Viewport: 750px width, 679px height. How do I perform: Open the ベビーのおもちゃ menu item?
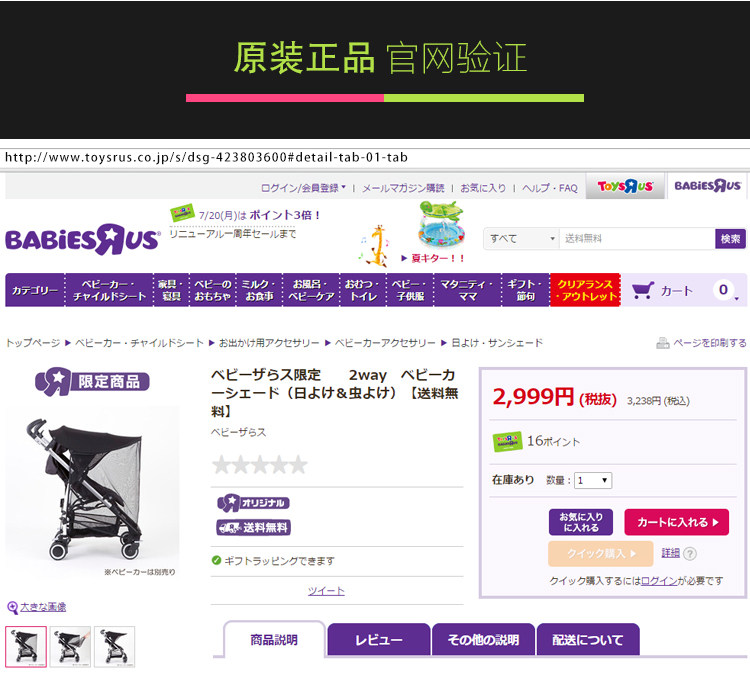coord(212,290)
